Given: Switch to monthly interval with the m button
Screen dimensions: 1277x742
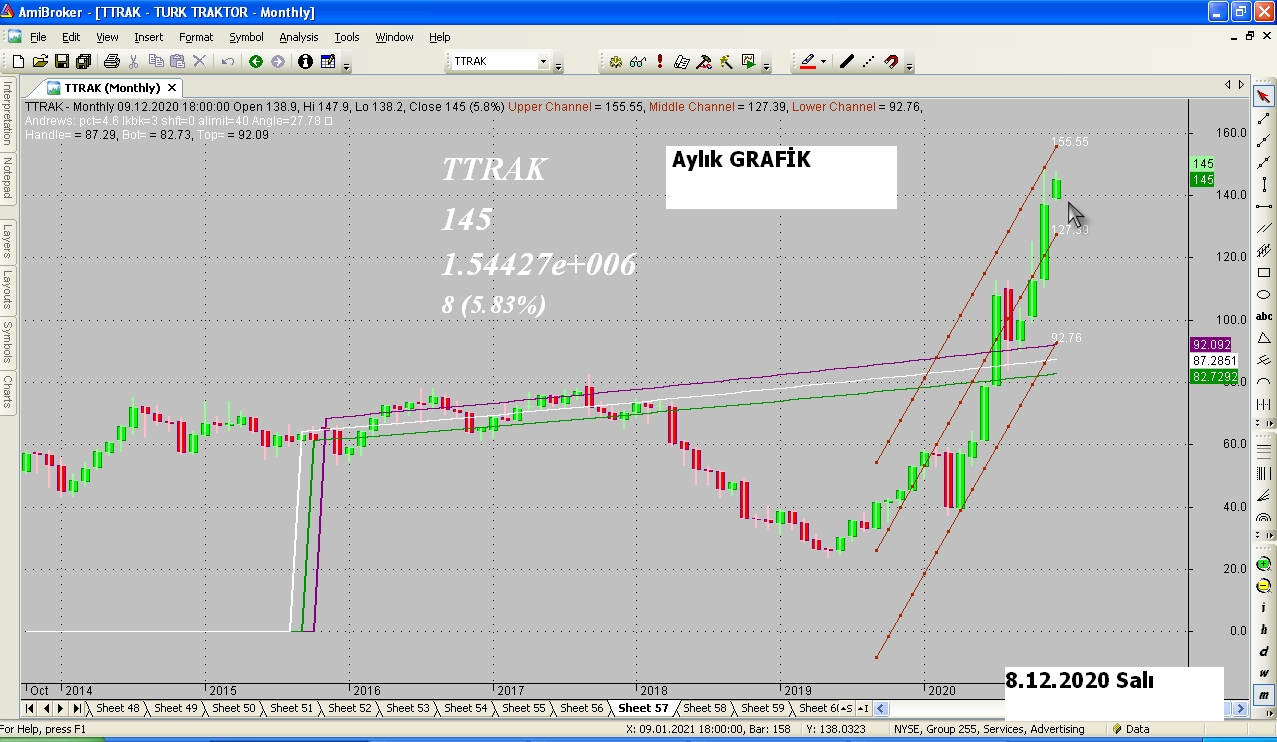Looking at the screenshot, I should click(x=1264, y=695).
